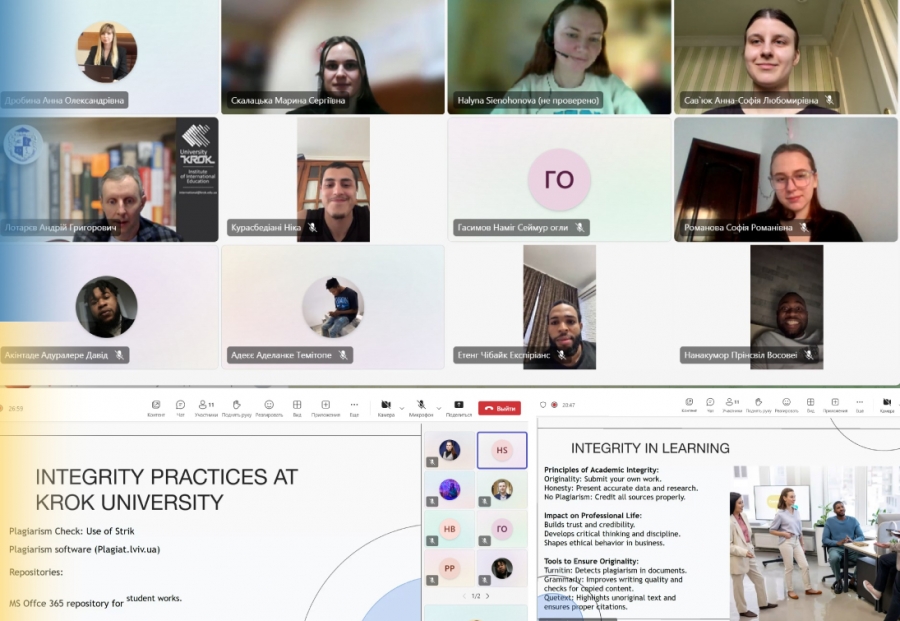Click muted mic icon beside Романова Софія Романівна

(804, 227)
